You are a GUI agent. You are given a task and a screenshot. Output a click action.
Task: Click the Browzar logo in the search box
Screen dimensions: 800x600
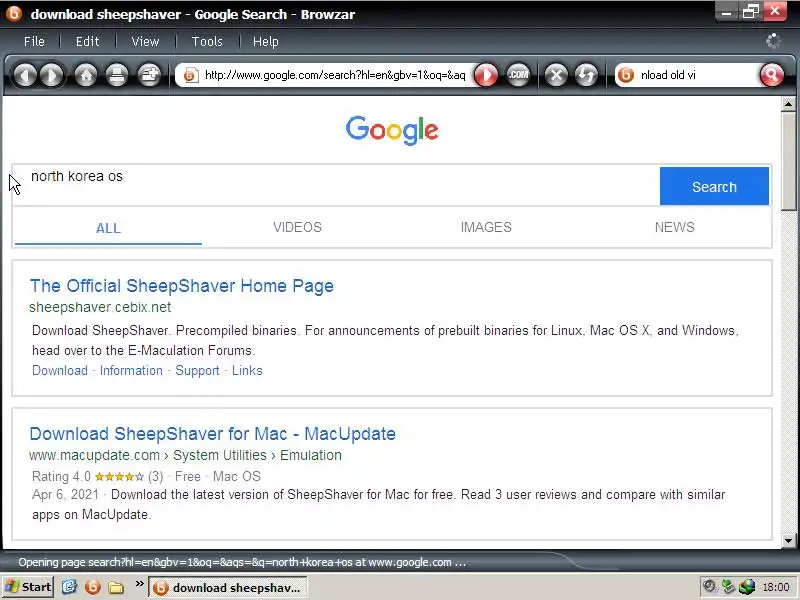tap(626, 76)
